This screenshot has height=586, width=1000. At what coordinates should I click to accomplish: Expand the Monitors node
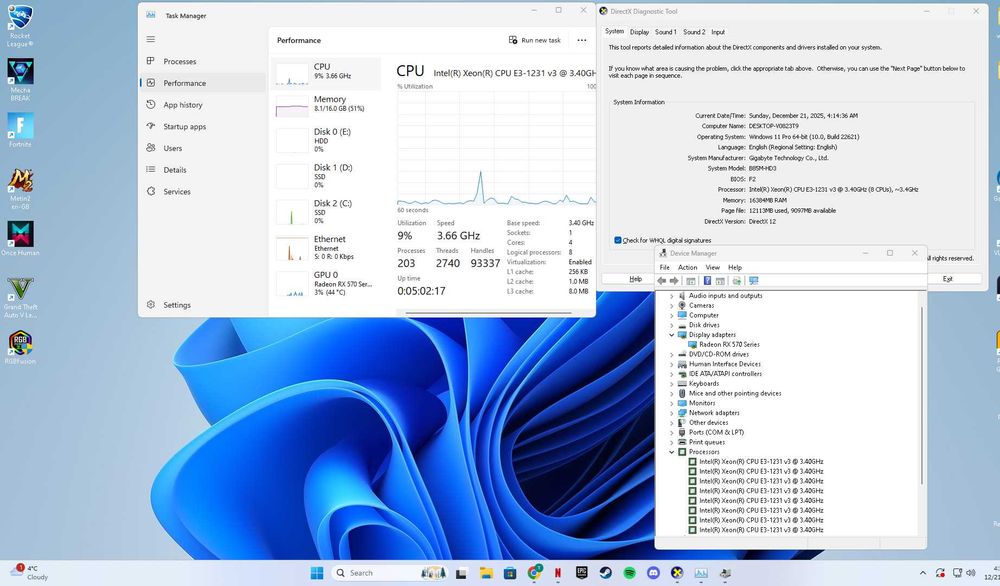coord(672,404)
